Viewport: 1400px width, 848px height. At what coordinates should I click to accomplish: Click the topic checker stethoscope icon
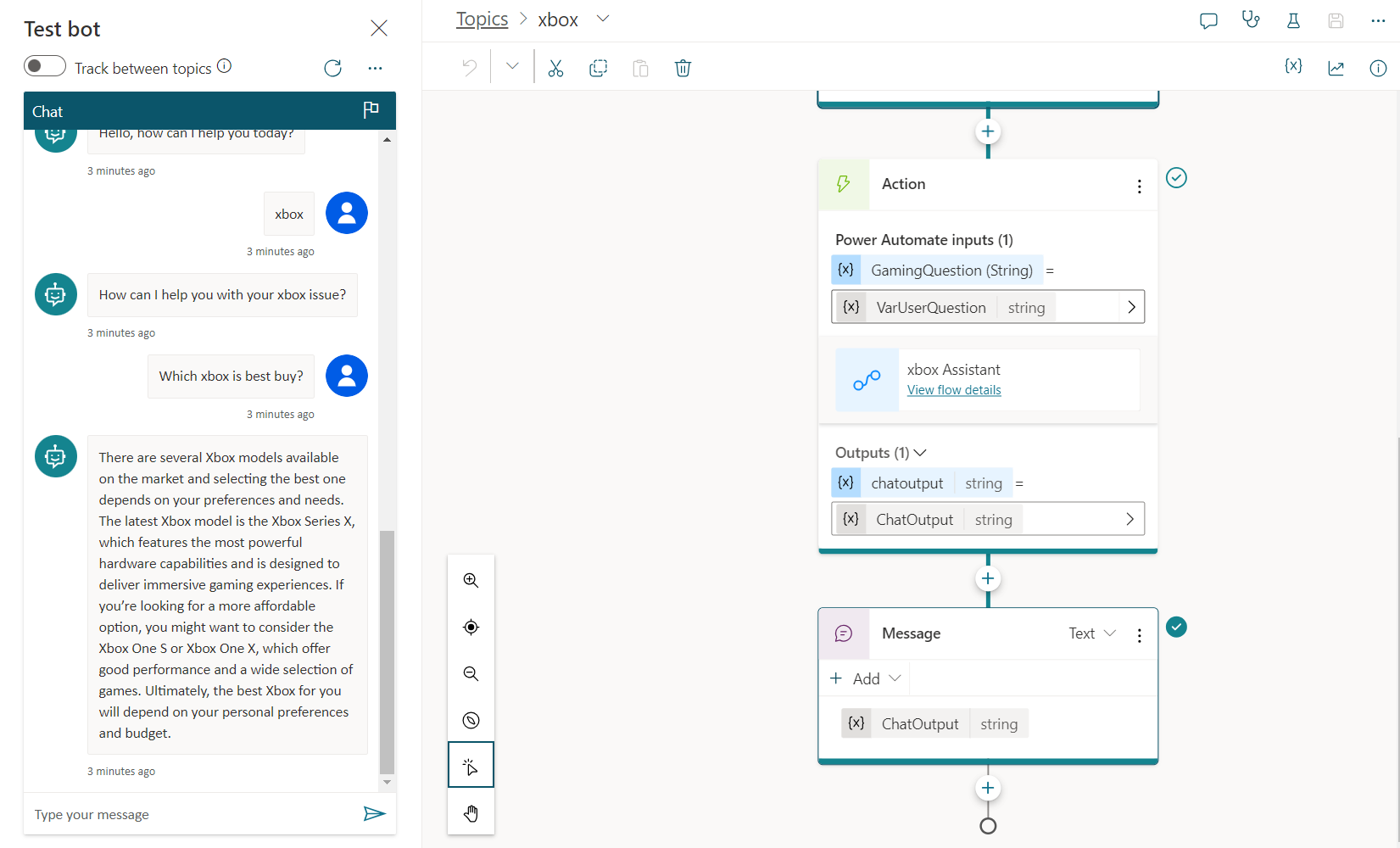tap(1251, 20)
